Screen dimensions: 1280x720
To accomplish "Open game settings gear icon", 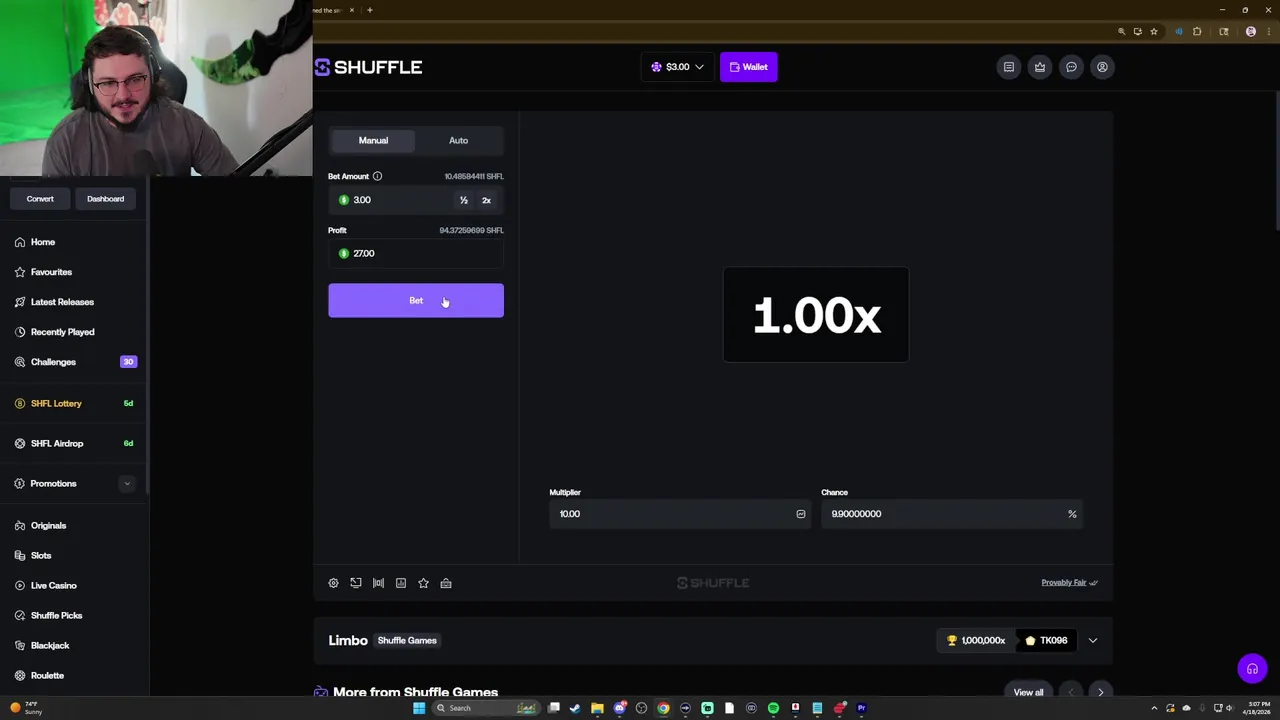I will [x=333, y=583].
